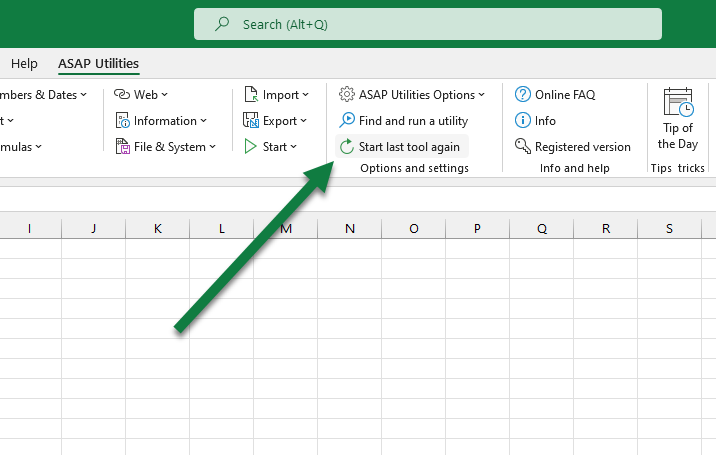716x455 pixels.
Task: Select column header Q
Action: pyautogui.click(x=542, y=228)
